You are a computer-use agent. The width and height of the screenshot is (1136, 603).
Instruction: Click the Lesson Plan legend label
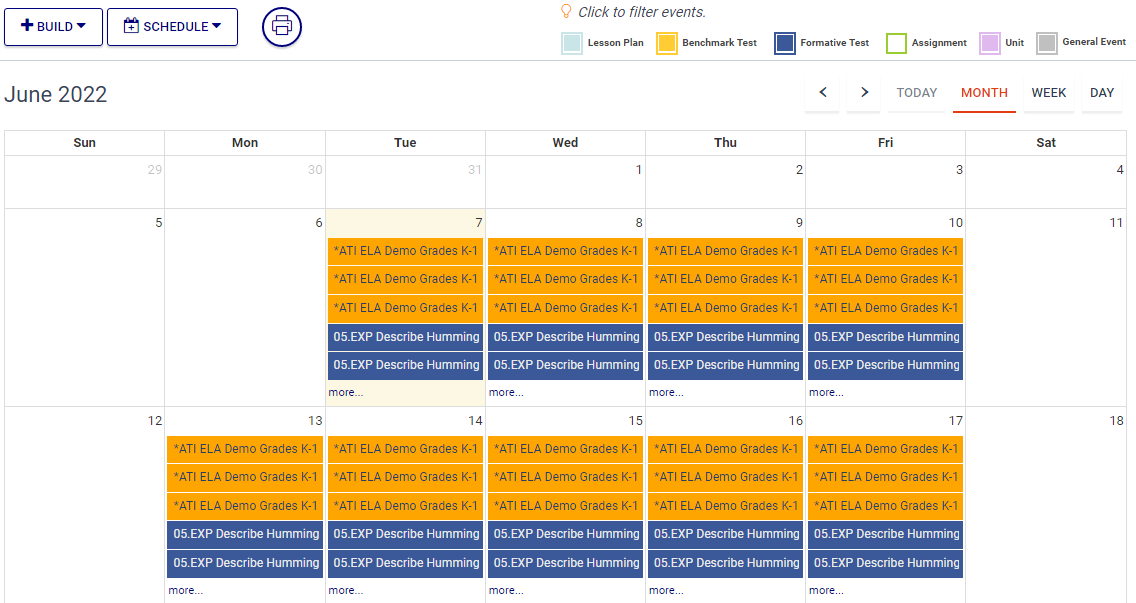point(615,43)
